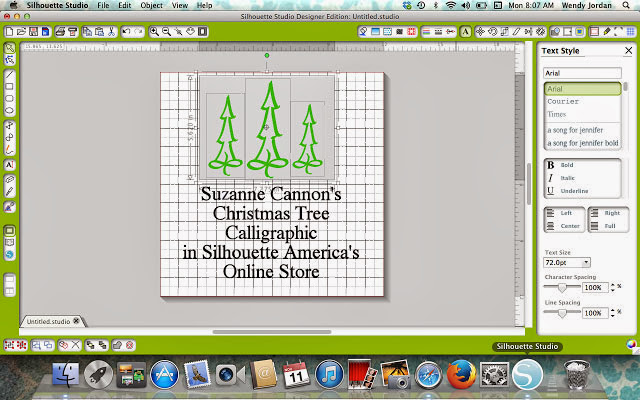The height and width of the screenshot is (400, 640).
Task: Click the Delete X icon in bottom toolbar
Action: click(76, 345)
